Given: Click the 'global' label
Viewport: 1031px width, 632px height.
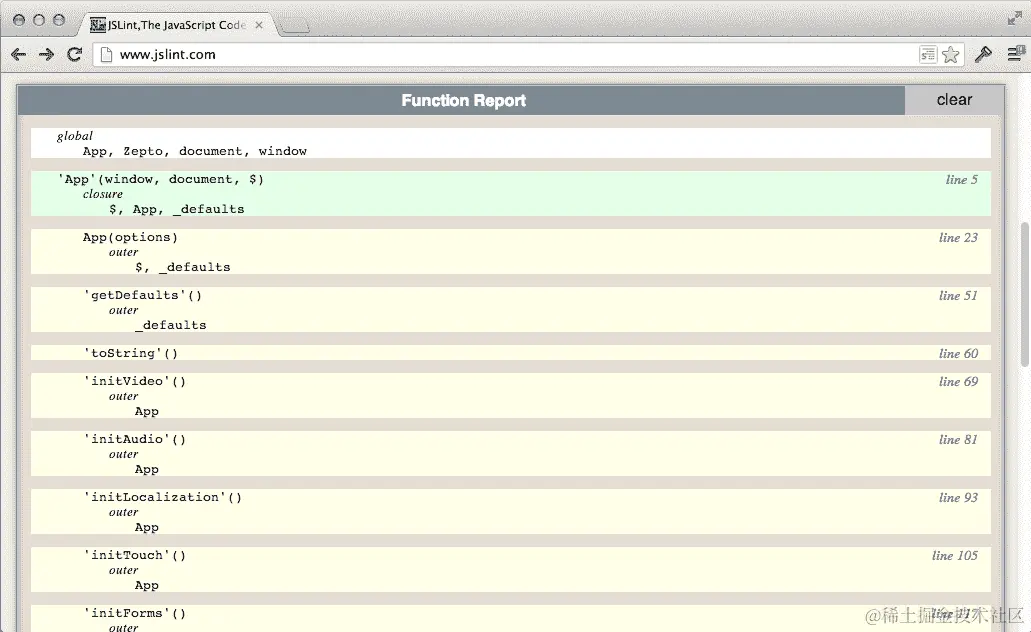Looking at the screenshot, I should pyautogui.click(x=74, y=136).
